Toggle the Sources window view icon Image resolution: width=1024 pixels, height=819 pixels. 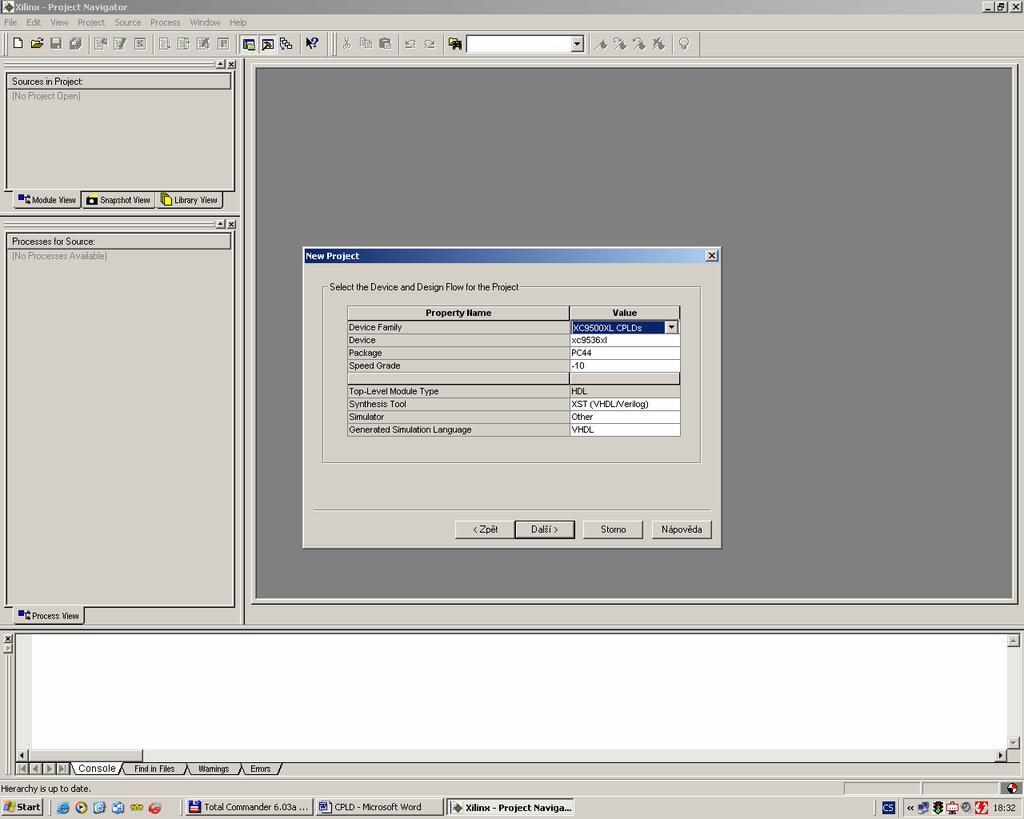tap(249, 44)
